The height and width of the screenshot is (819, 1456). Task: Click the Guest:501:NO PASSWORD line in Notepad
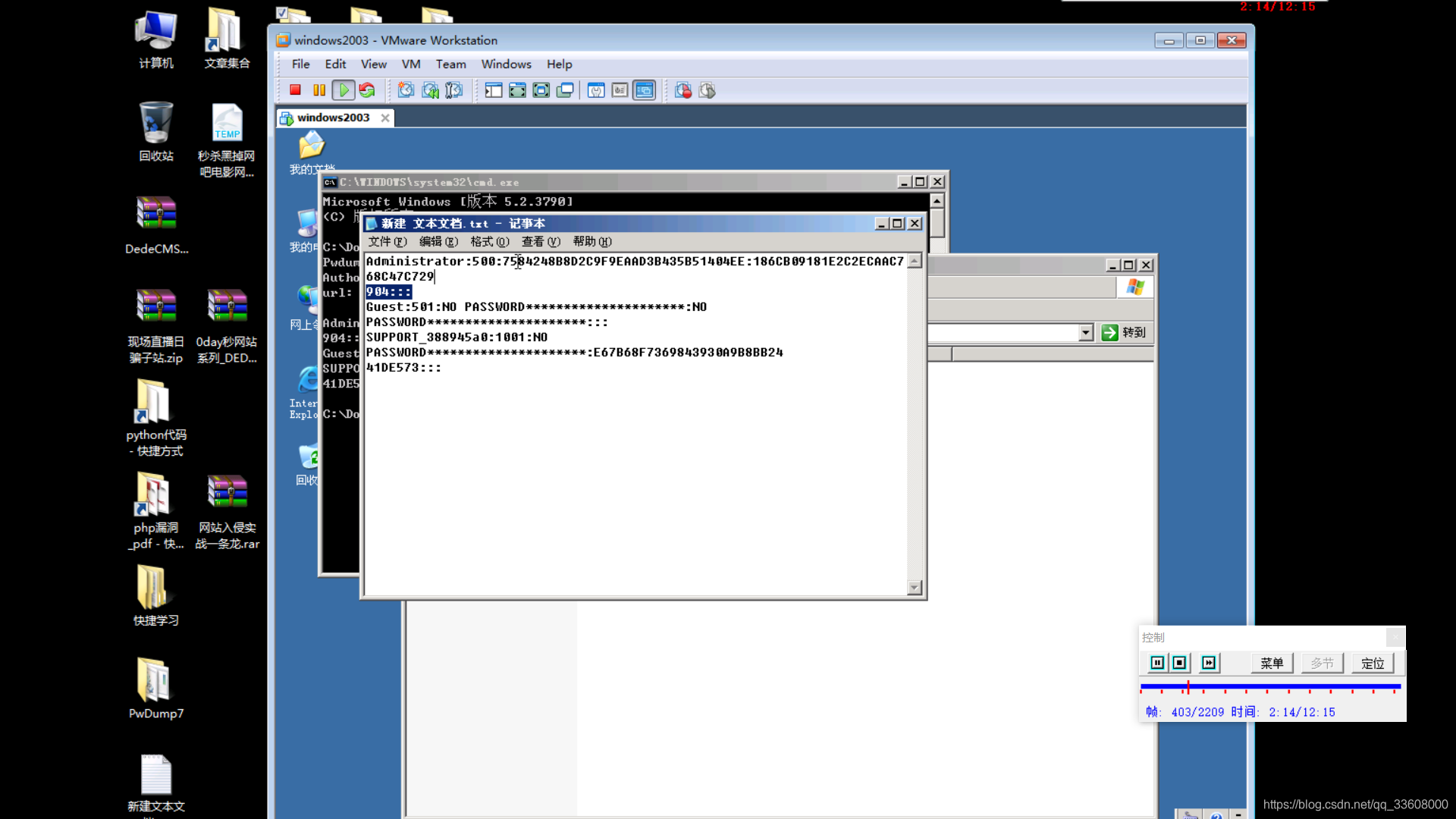click(x=536, y=307)
